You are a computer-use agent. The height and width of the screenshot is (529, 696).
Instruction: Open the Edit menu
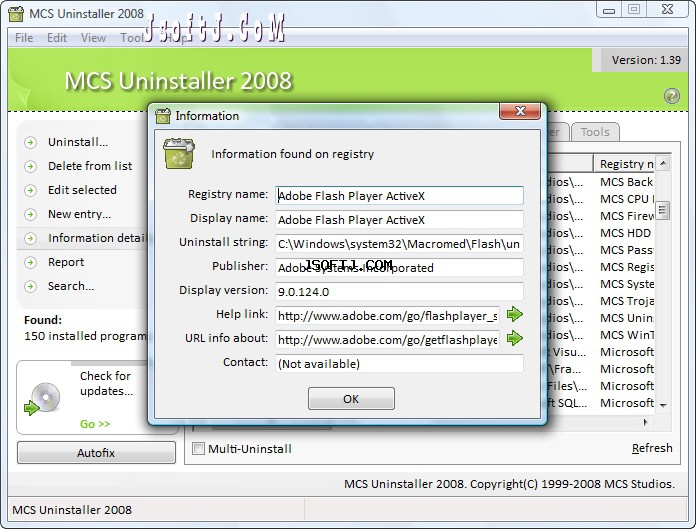point(57,38)
